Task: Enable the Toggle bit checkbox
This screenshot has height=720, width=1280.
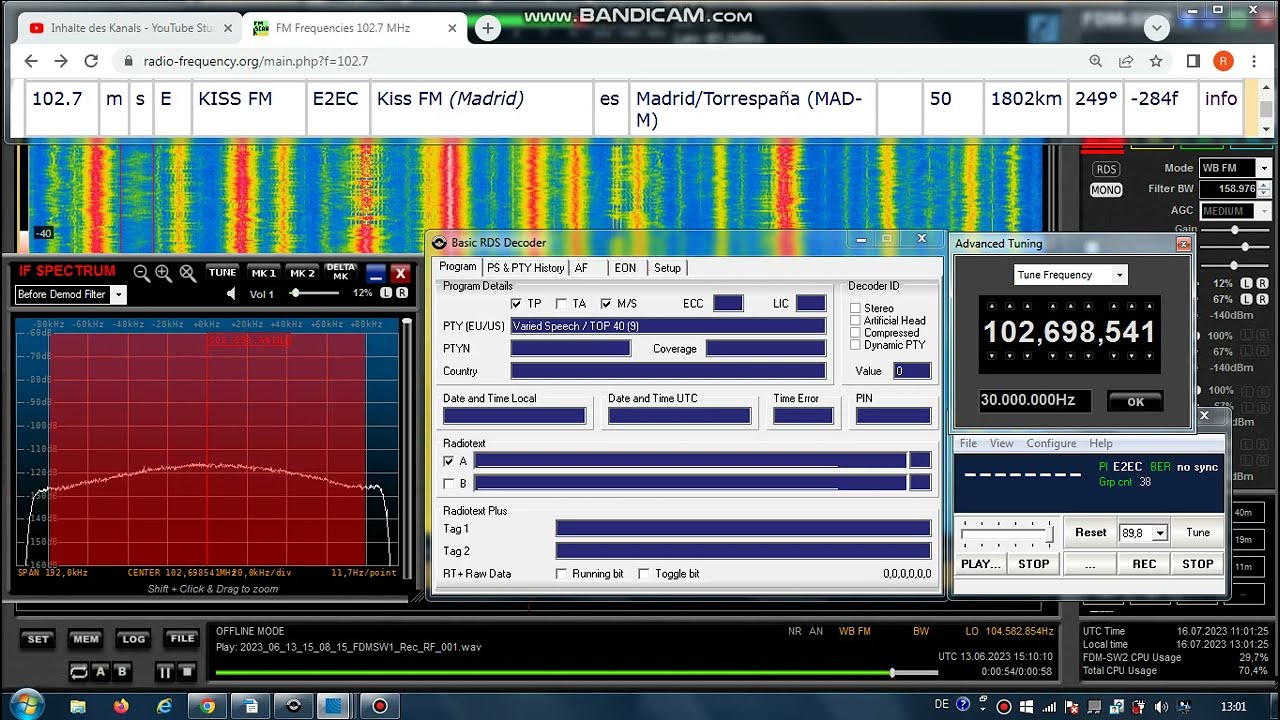Action: coord(644,574)
